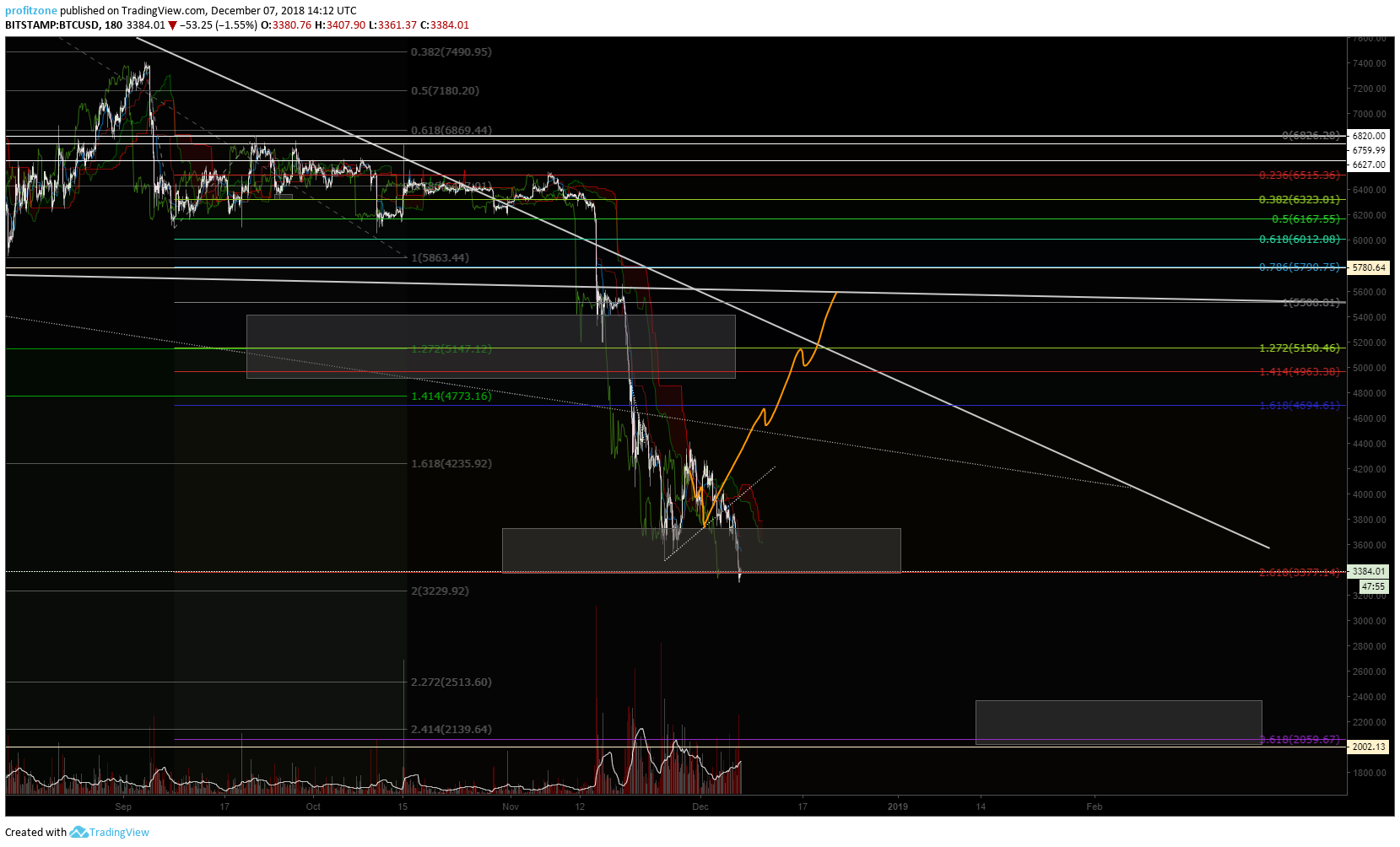Click the 47:55 bar countdown label
The height and width of the screenshot is (847, 1400).
(1373, 586)
